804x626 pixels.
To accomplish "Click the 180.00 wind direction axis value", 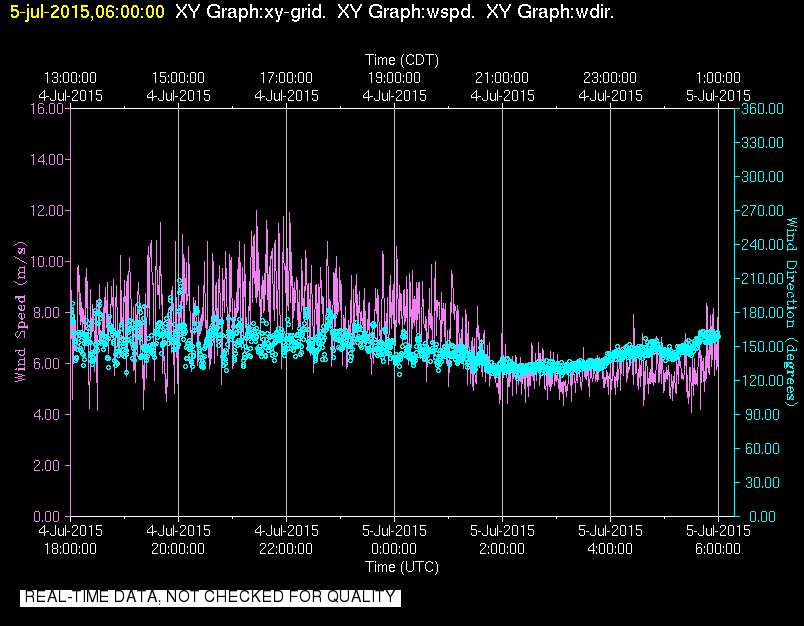I will point(762,313).
